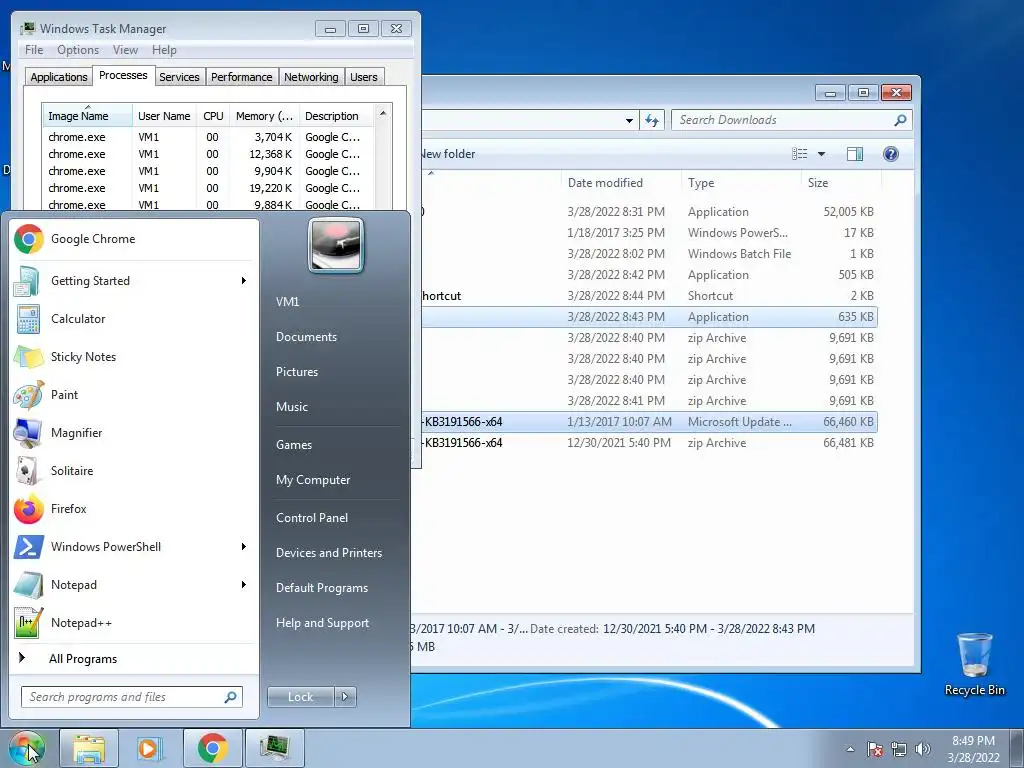
Task: Open the Options menu in Task Manager
Action: coord(78,50)
